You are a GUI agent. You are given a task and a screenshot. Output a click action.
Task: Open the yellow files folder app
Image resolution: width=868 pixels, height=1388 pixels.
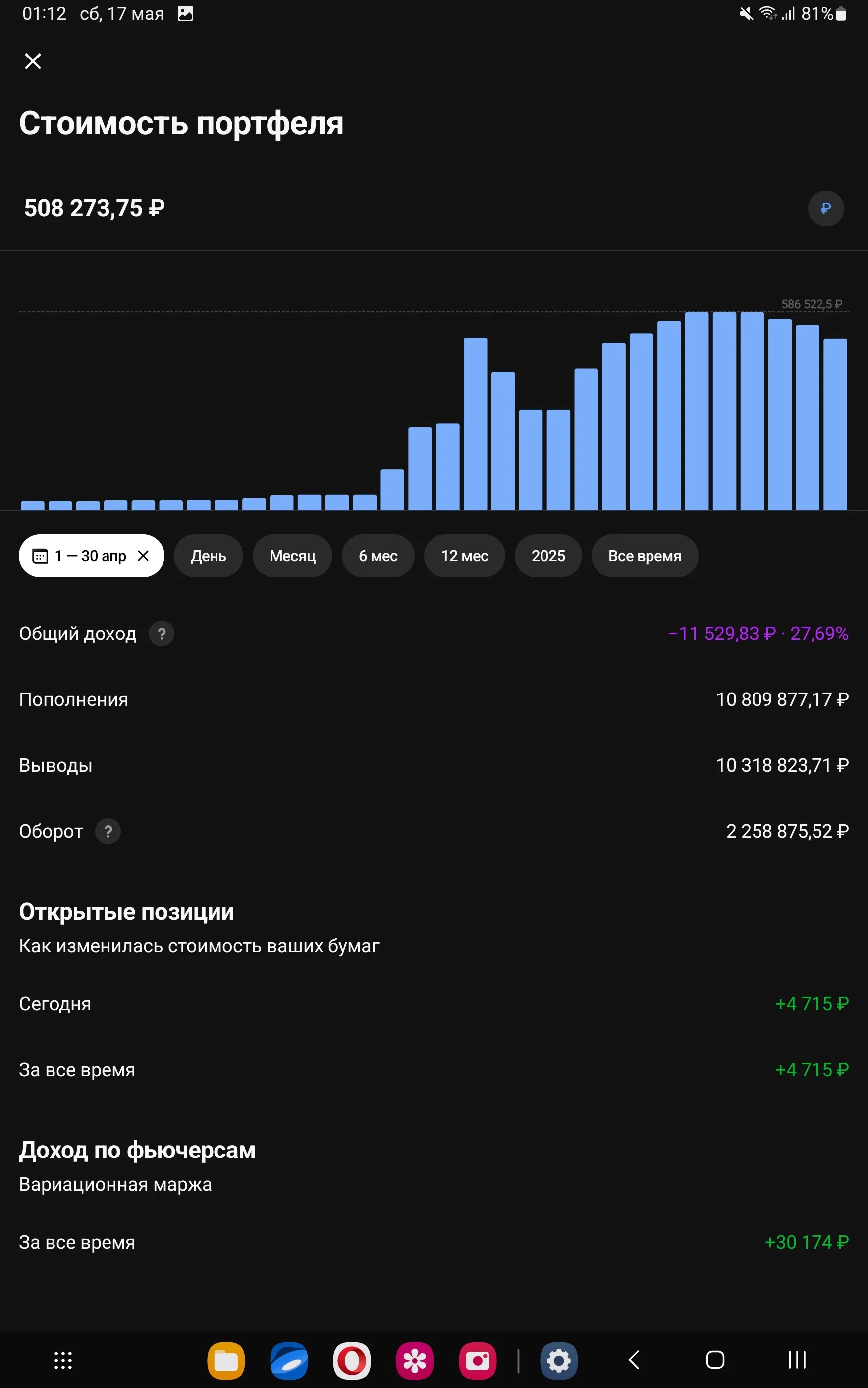[226, 1360]
